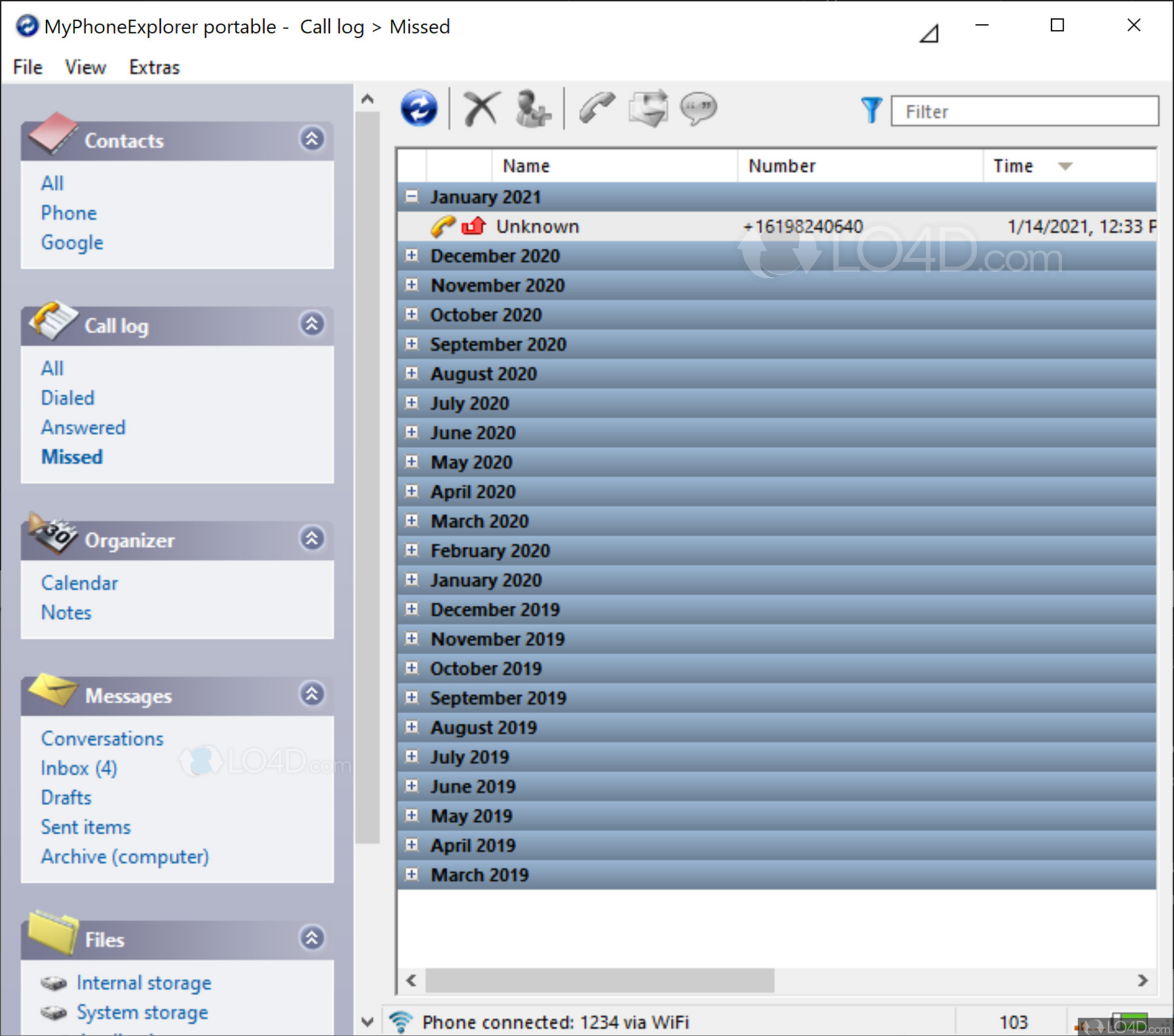The image size is (1174, 1036).
Task: Collapse the Files sidebar panel
Action: [312, 938]
